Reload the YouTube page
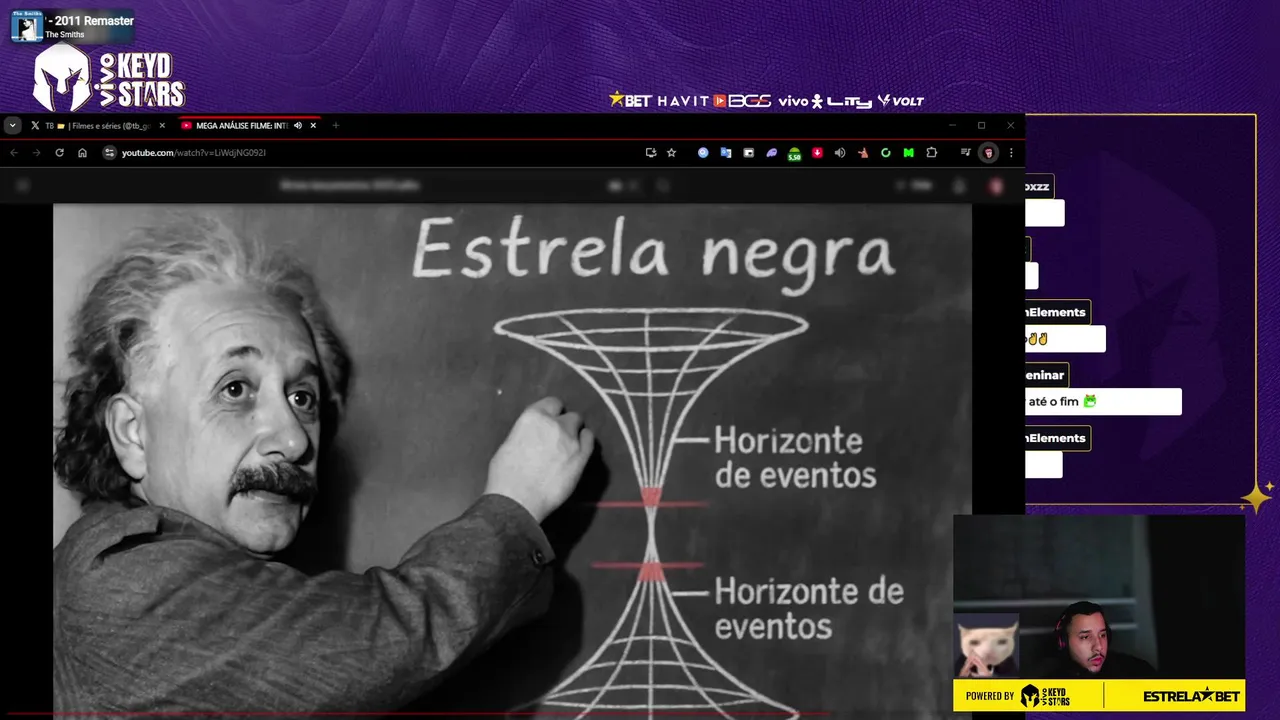 point(59,153)
